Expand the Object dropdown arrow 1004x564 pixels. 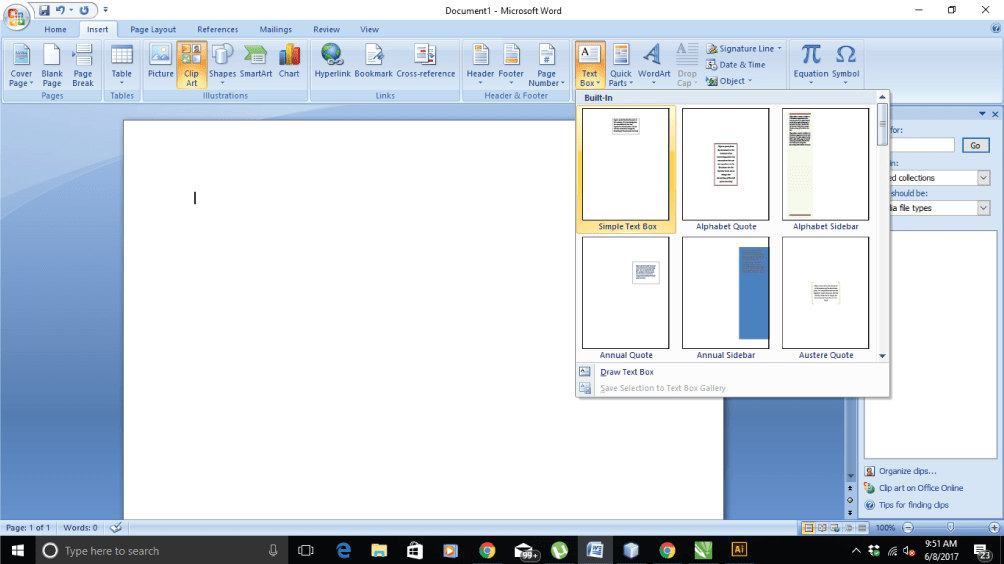tap(750, 81)
